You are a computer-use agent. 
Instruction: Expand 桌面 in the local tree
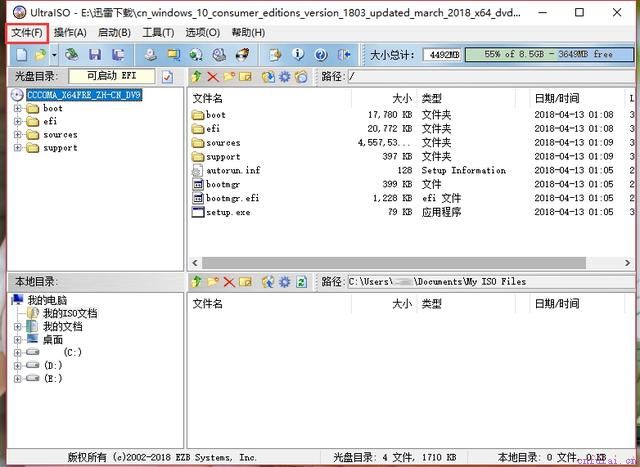(x=18, y=340)
